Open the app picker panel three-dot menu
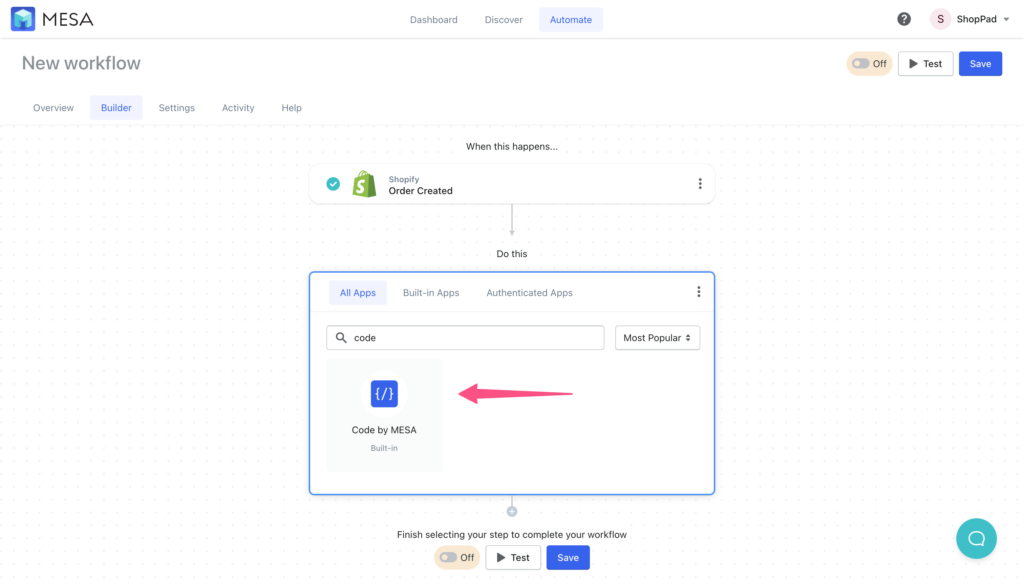Viewport: 1024px width, 586px height. tap(698, 291)
